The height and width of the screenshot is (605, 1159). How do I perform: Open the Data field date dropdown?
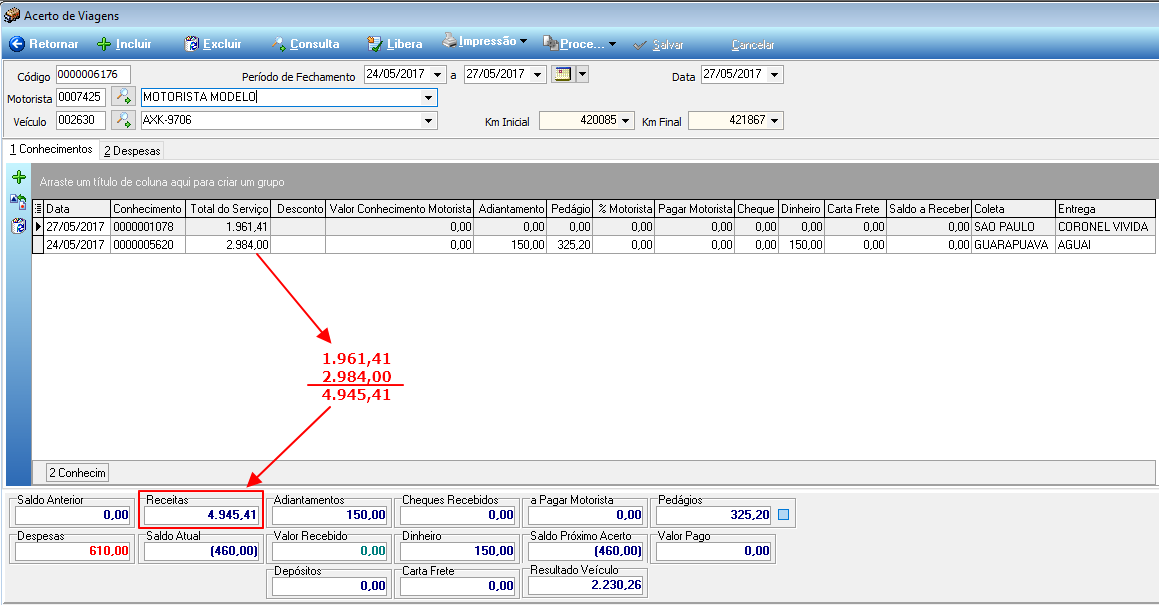pos(775,75)
